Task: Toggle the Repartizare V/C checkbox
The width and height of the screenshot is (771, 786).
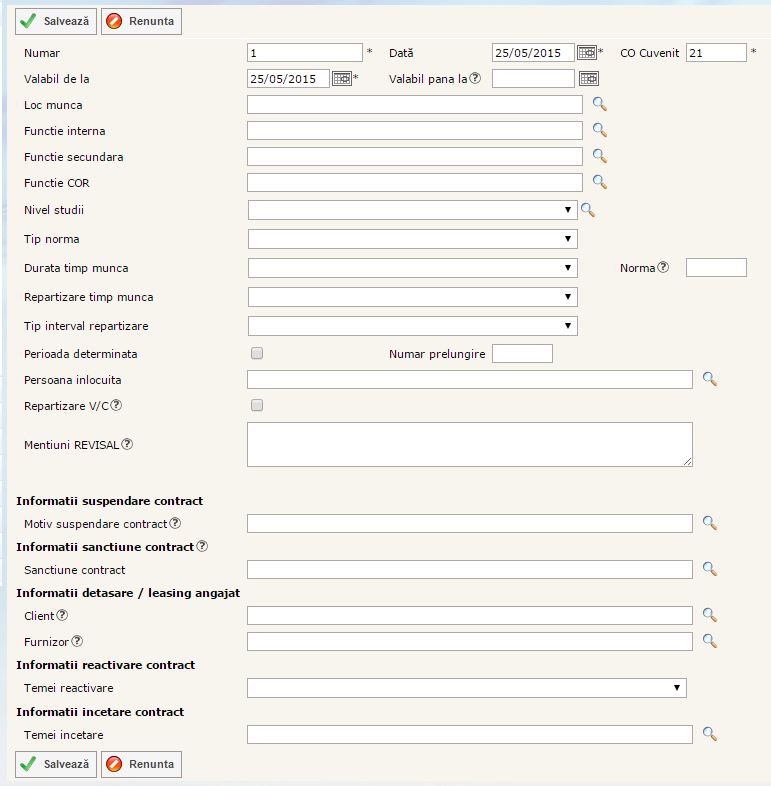Action: 257,405
